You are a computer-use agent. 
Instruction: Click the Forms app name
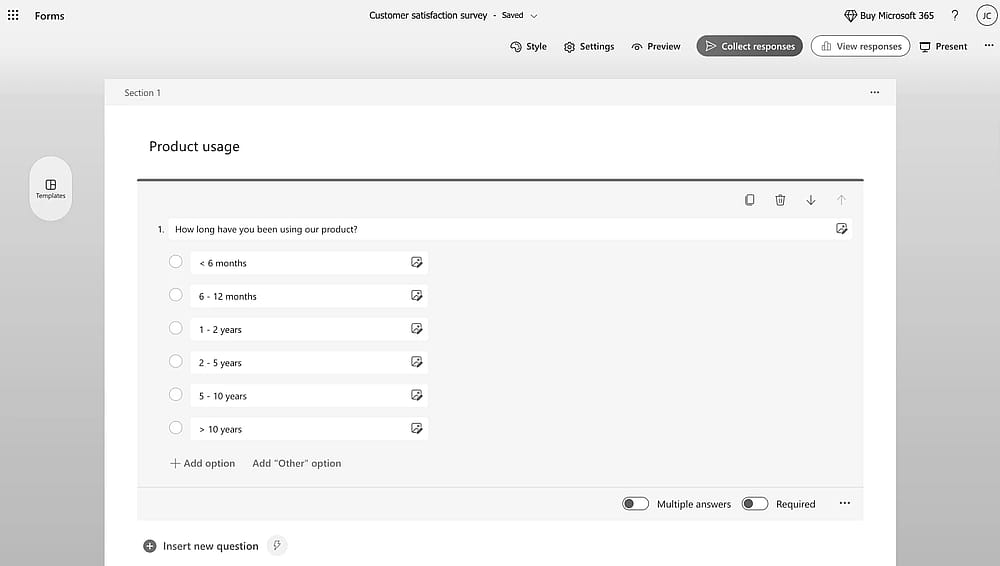click(49, 16)
